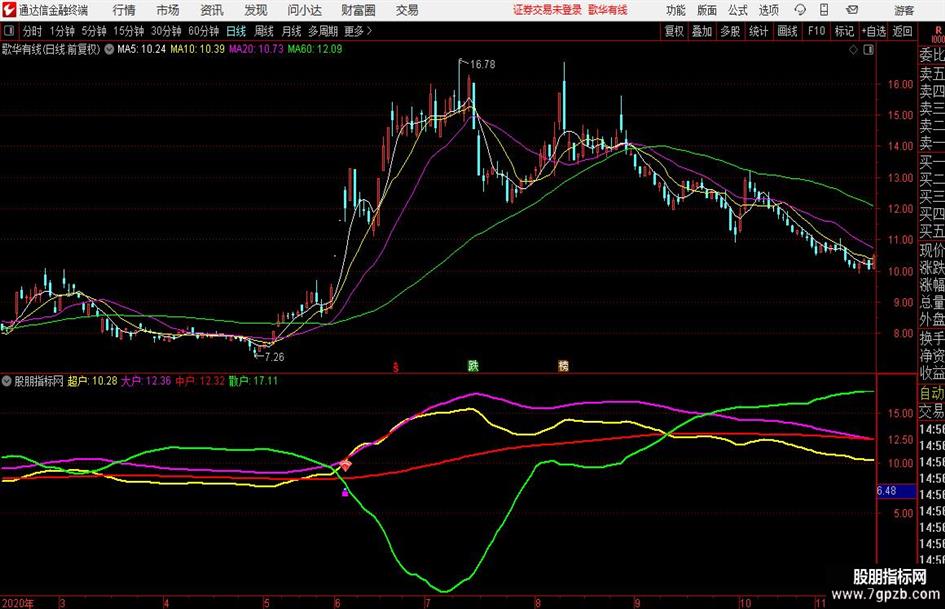Select the 多周期 multi-period view
The width and height of the screenshot is (945, 609).
point(322,31)
